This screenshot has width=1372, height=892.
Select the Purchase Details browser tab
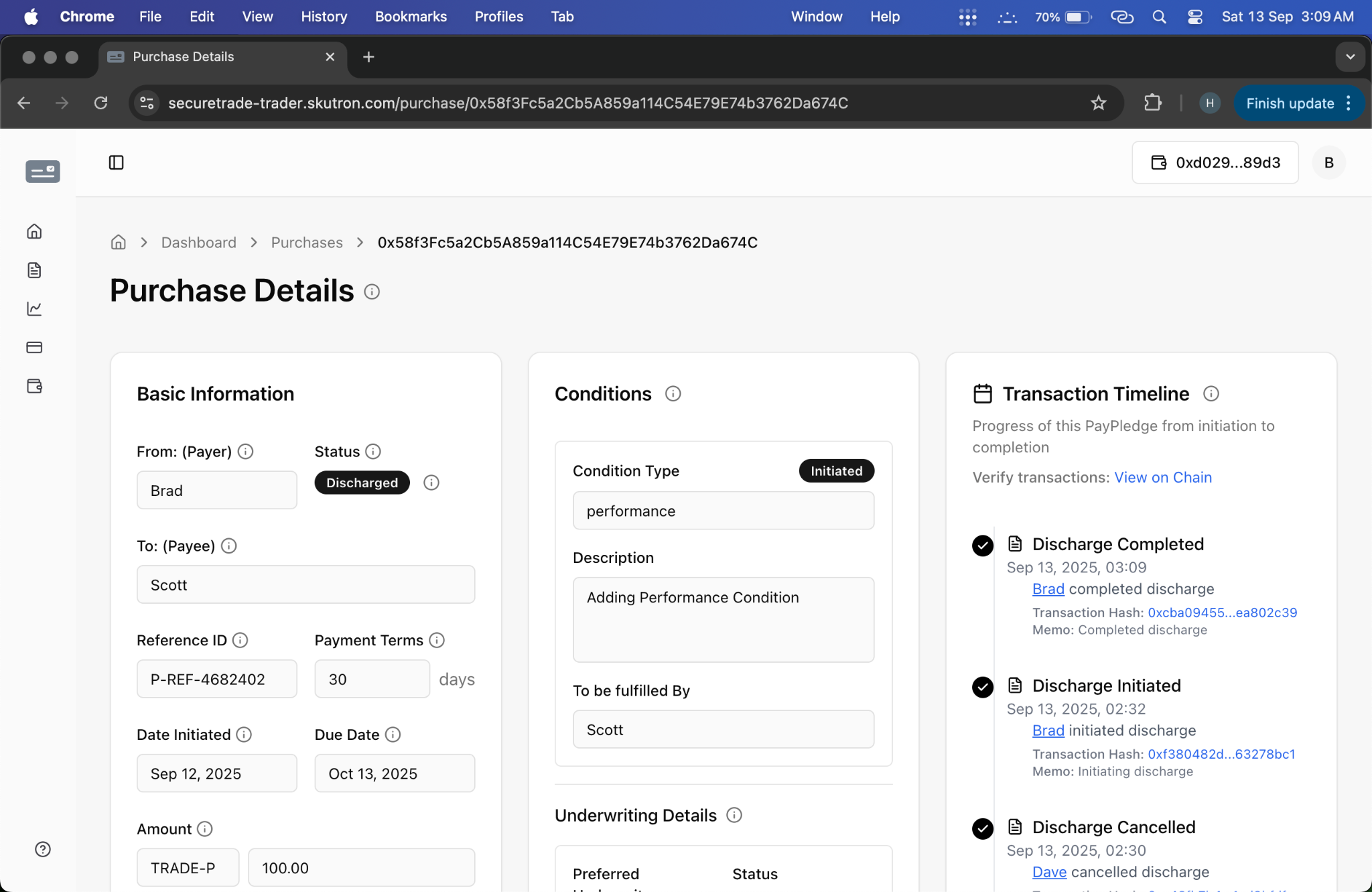(223, 57)
